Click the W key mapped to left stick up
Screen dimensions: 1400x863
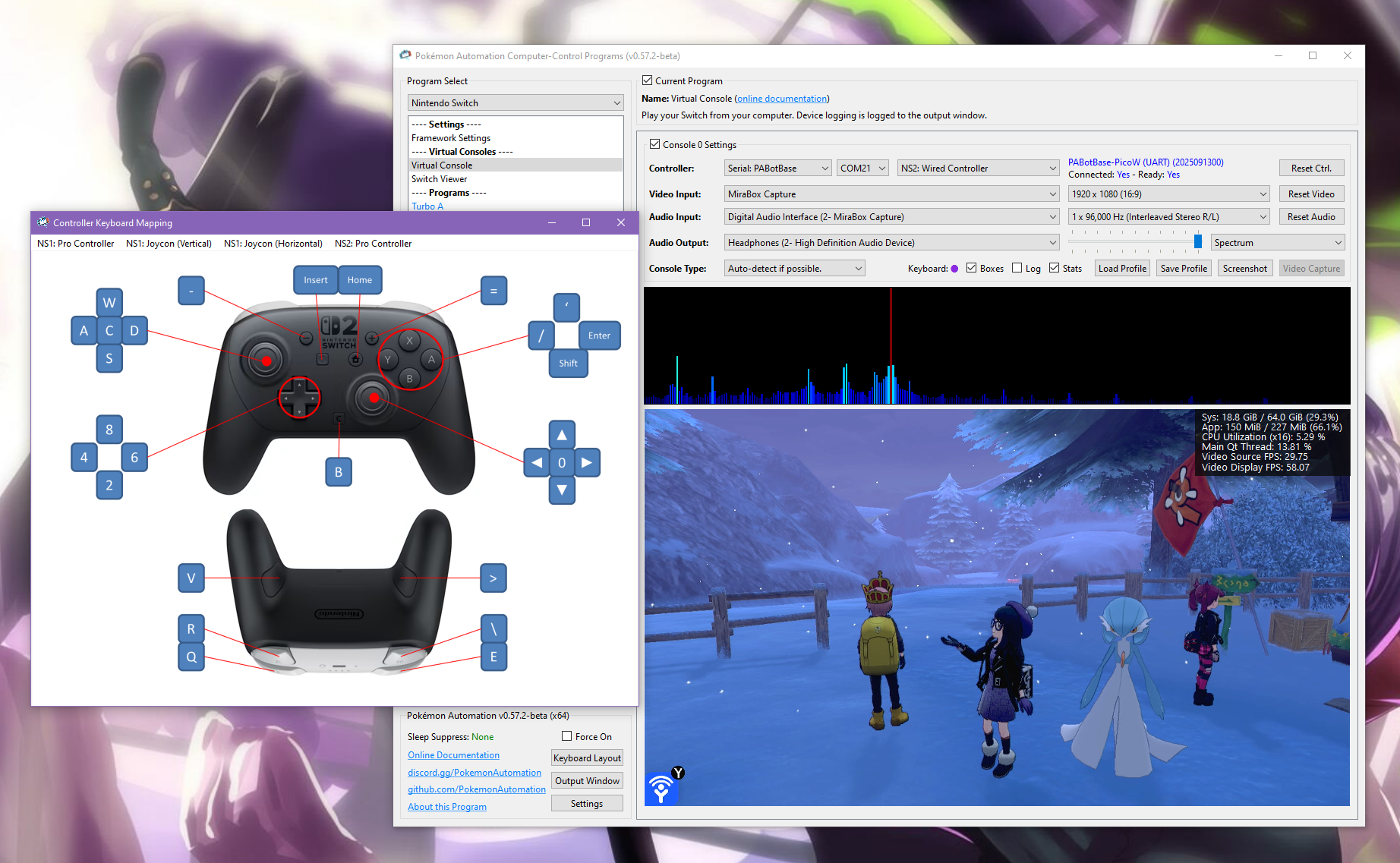[109, 303]
